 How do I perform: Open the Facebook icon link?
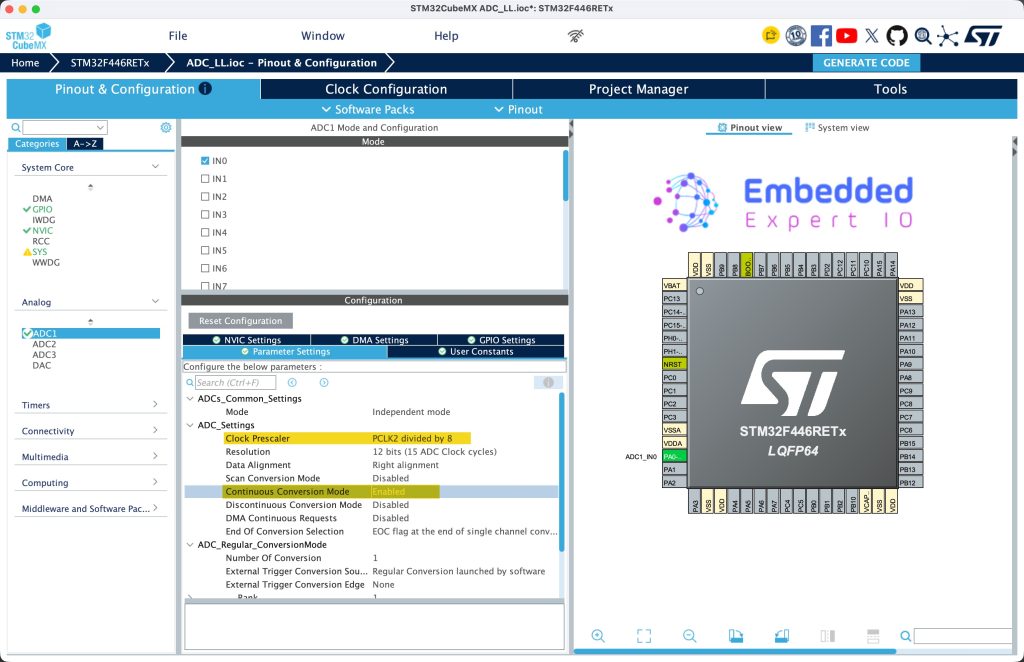(821, 36)
